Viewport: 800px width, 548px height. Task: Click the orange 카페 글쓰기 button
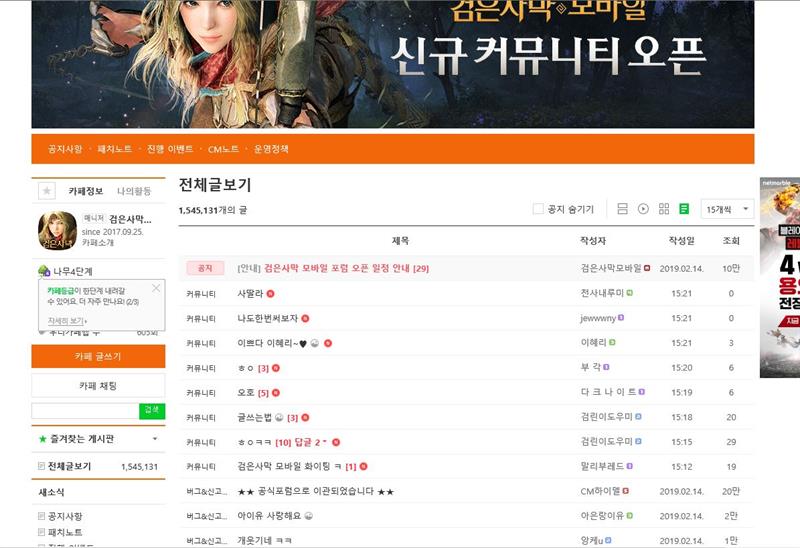pyautogui.click(x=98, y=356)
